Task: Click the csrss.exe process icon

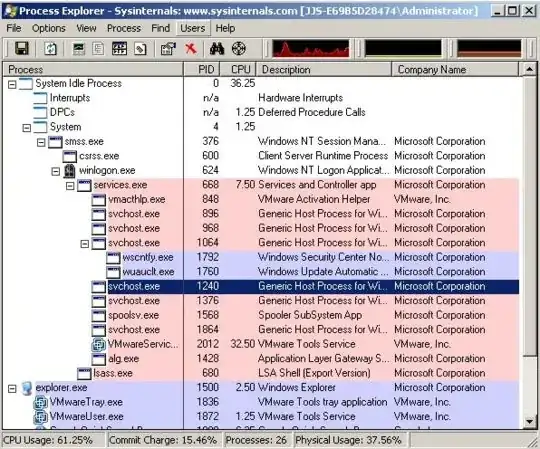Action: pyautogui.click(x=70, y=156)
